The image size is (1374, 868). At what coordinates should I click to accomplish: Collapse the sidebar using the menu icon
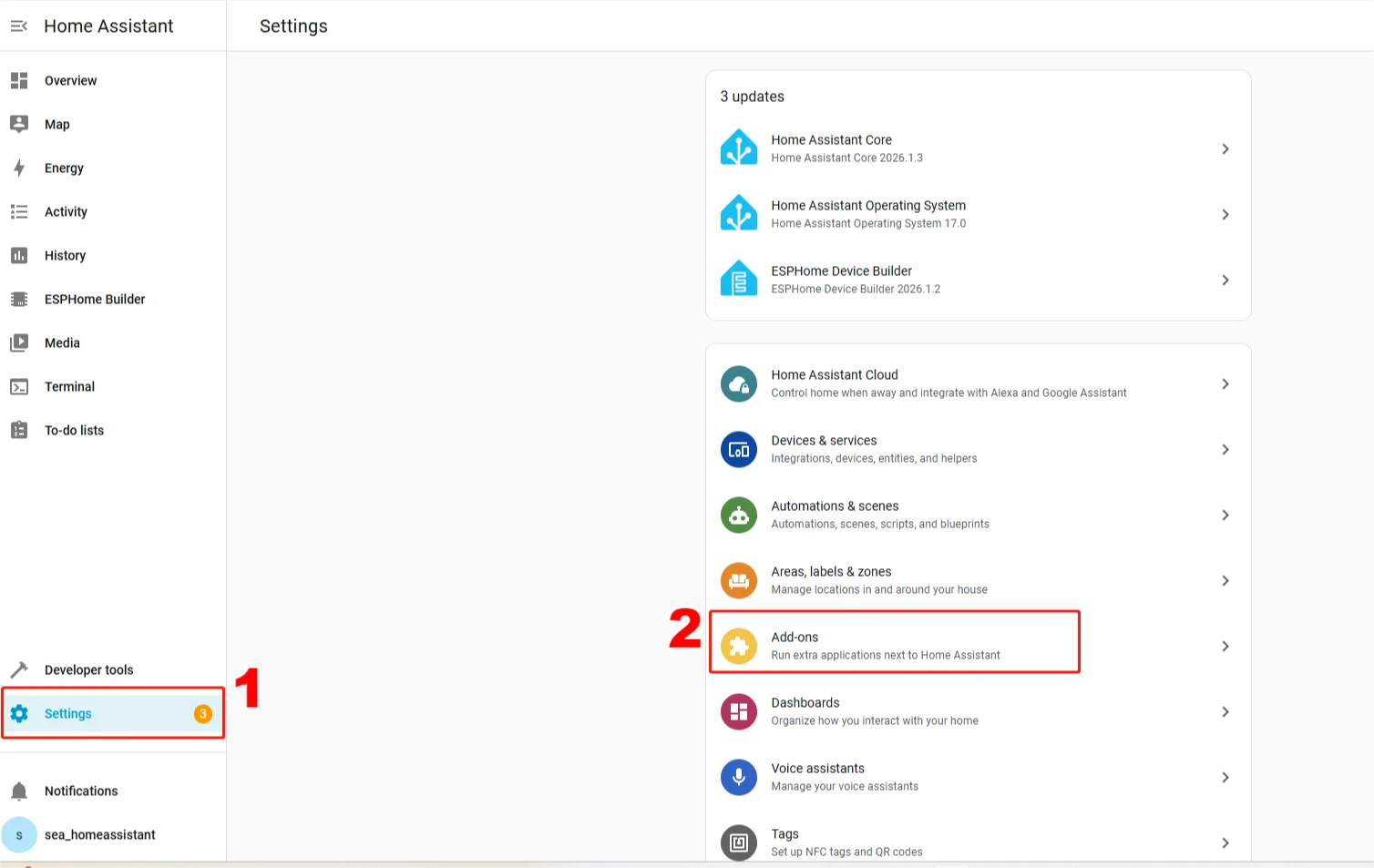[x=18, y=26]
